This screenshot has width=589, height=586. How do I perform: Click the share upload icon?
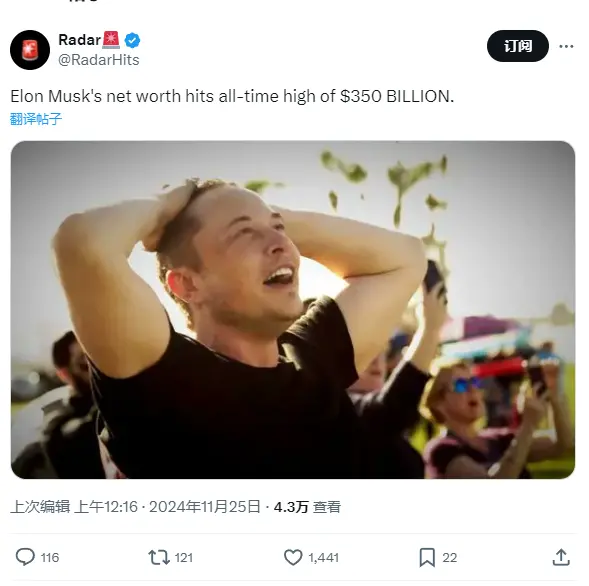(561, 557)
